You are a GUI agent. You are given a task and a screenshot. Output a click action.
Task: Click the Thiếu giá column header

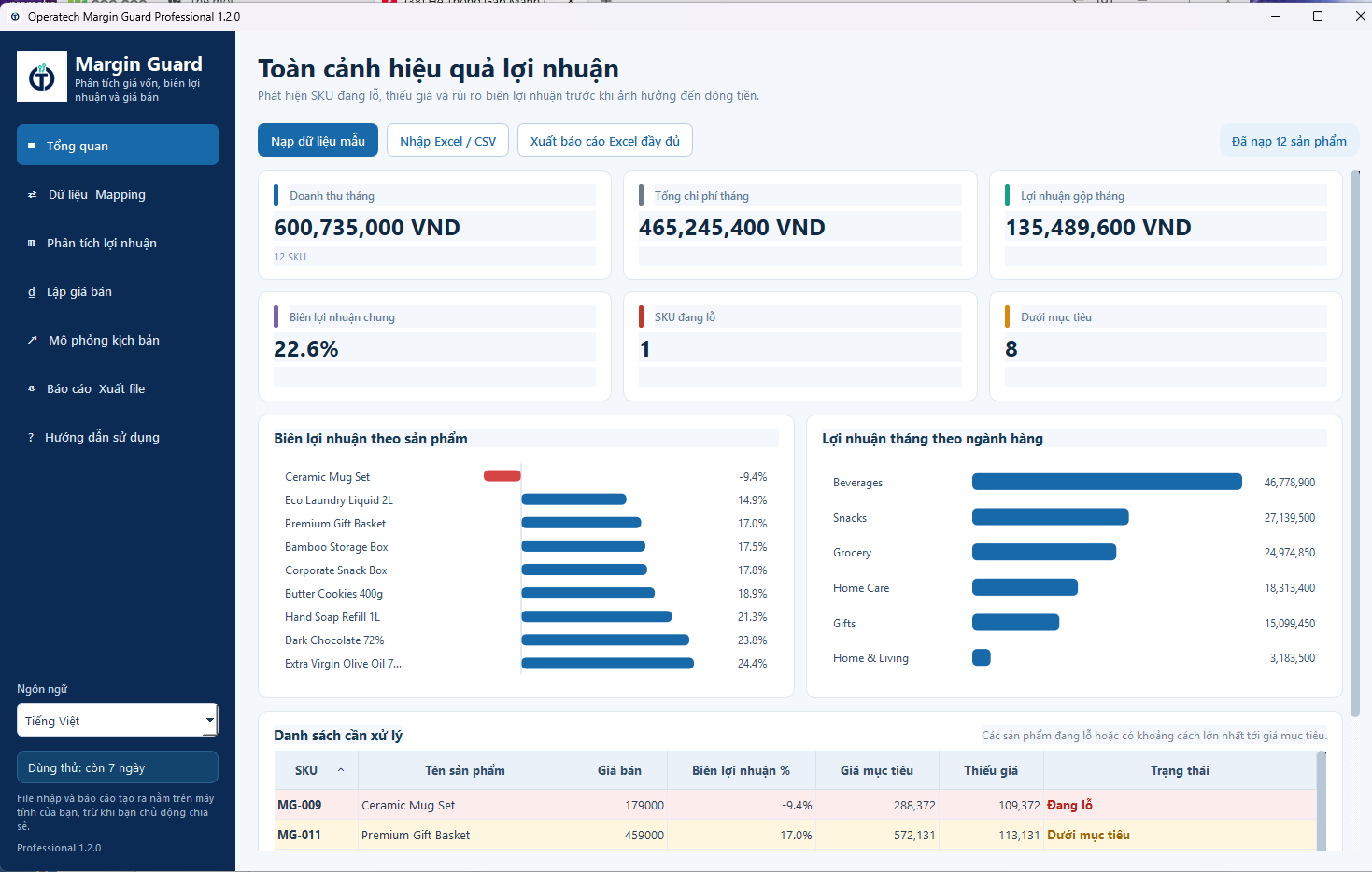991,770
